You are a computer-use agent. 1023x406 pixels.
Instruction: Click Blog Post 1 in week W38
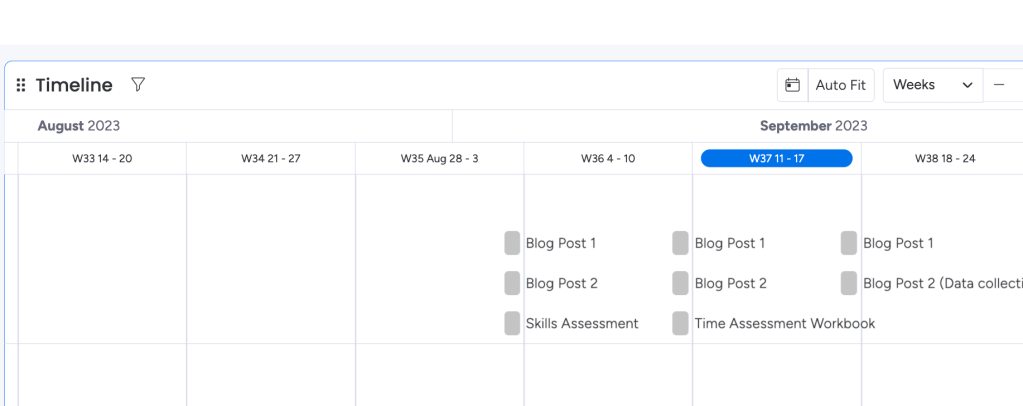pos(897,243)
